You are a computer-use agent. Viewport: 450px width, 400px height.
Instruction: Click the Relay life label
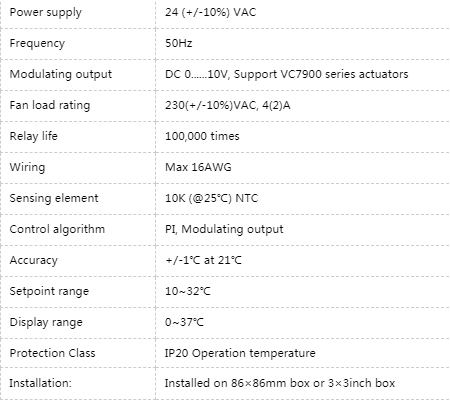(33, 136)
